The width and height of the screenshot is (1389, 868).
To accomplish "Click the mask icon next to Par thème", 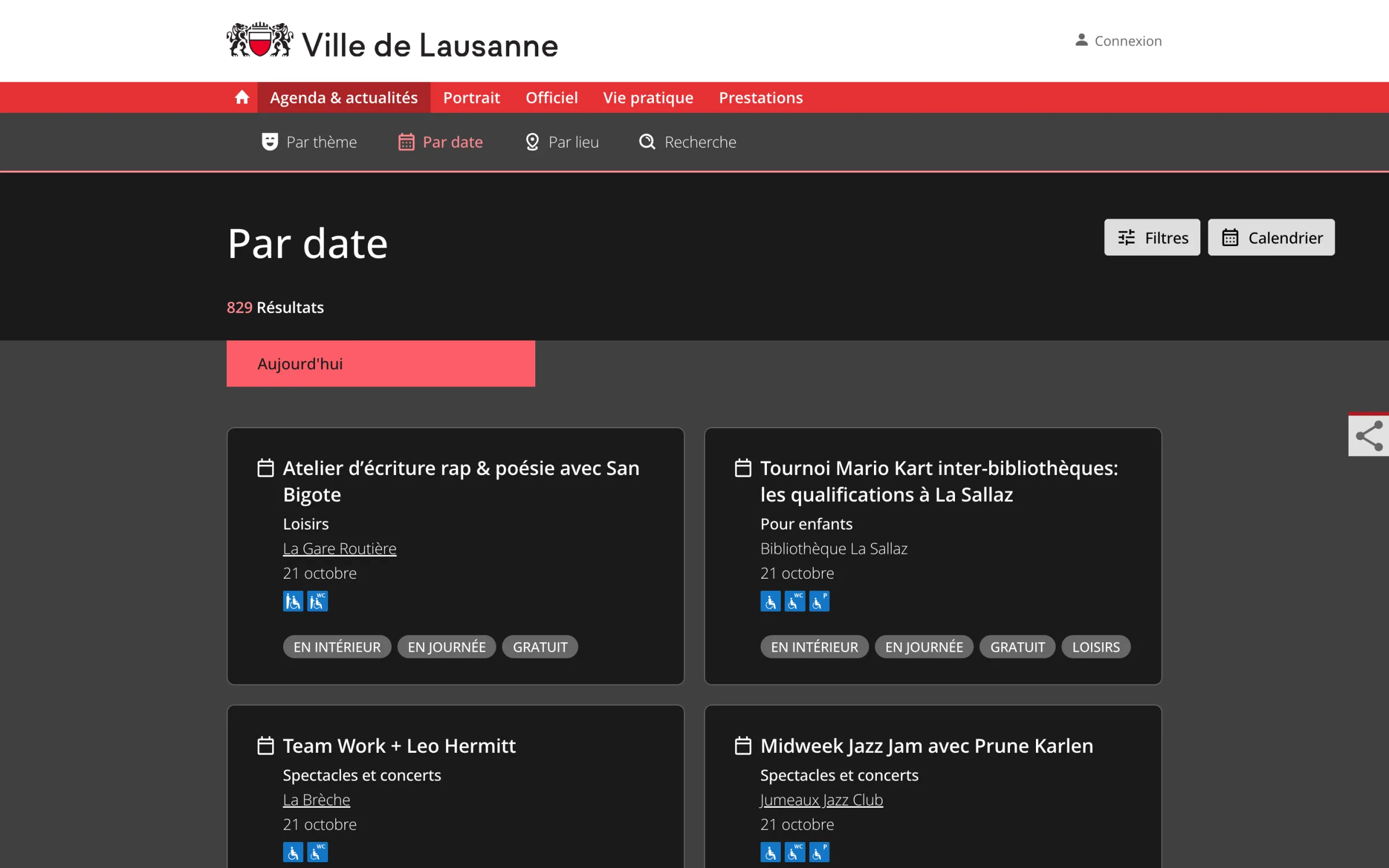I will (270, 142).
